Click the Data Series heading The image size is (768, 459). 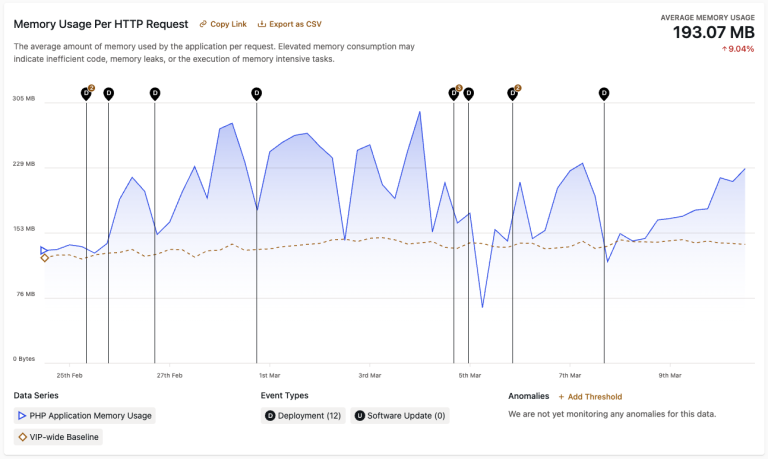click(36, 395)
